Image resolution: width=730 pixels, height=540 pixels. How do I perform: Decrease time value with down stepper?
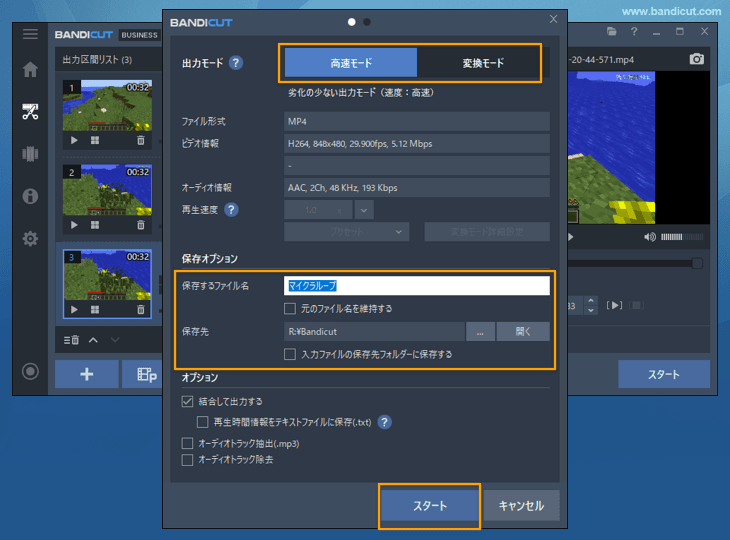click(591, 310)
